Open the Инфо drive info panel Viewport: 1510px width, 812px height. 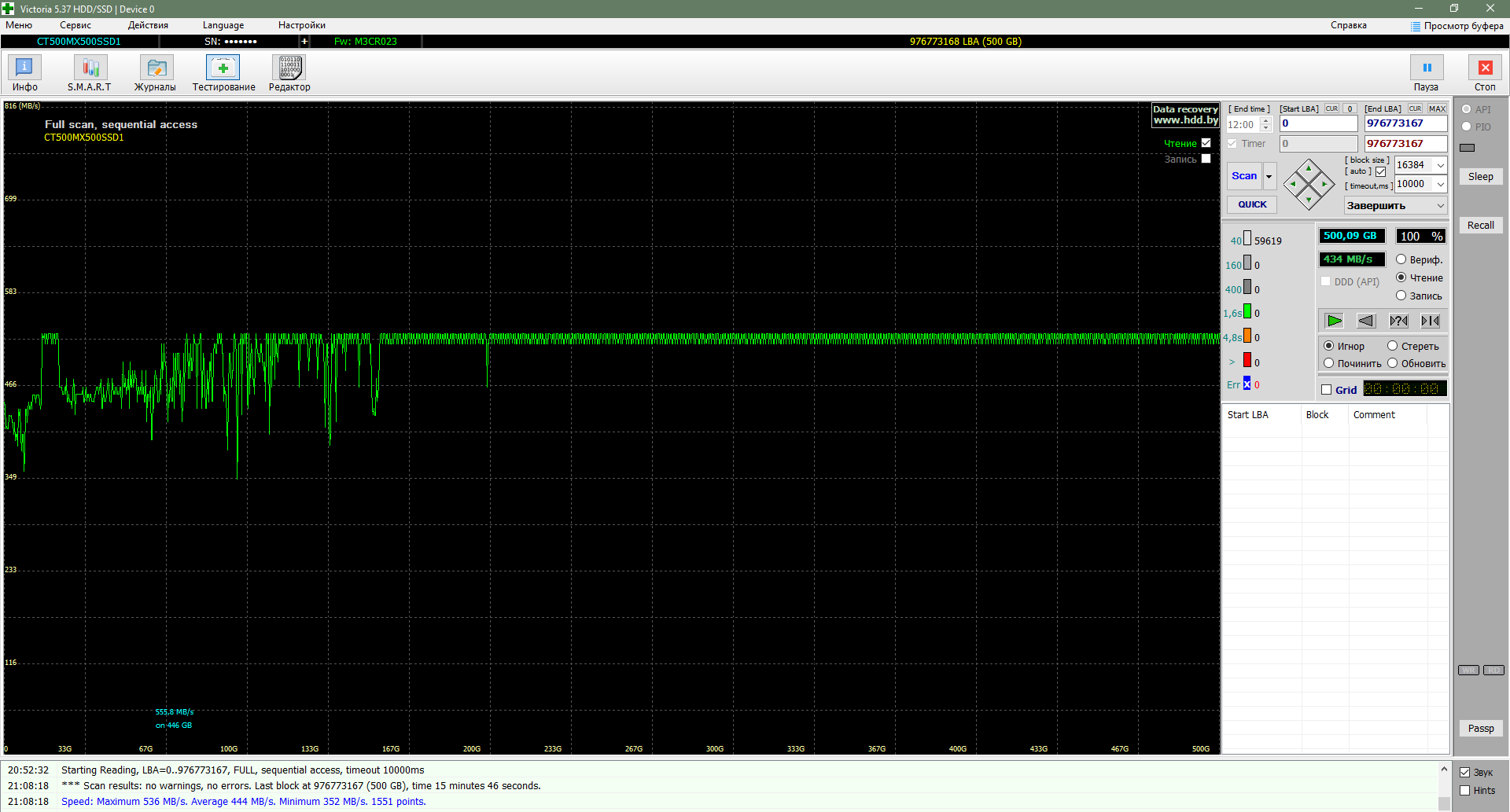pos(24,73)
